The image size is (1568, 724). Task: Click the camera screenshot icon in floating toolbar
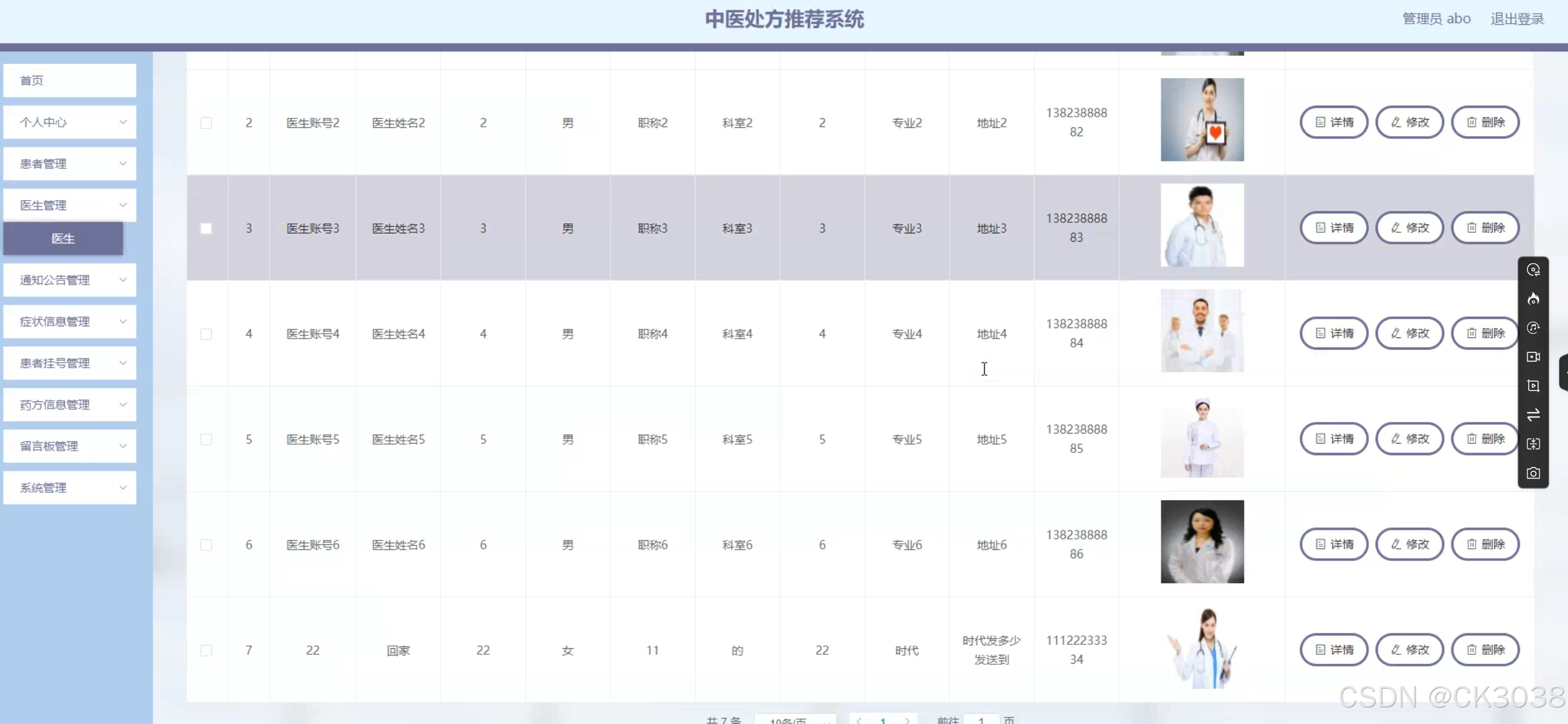1533,473
